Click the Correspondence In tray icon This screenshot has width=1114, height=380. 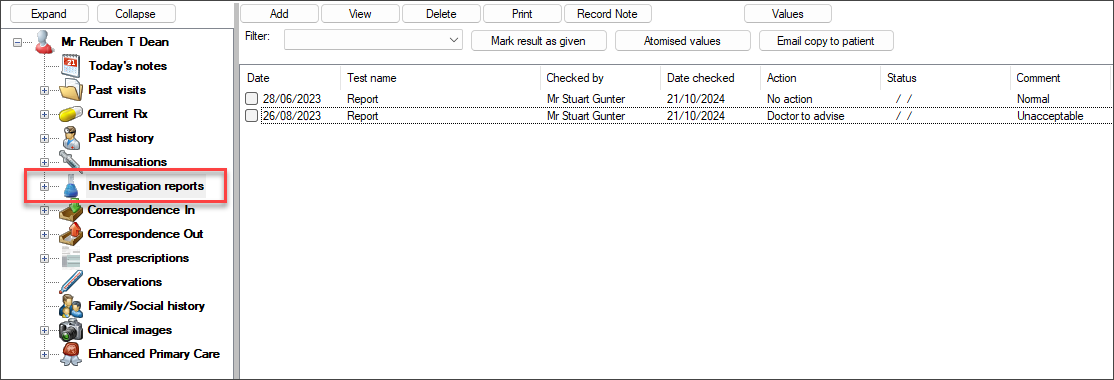[71, 211]
